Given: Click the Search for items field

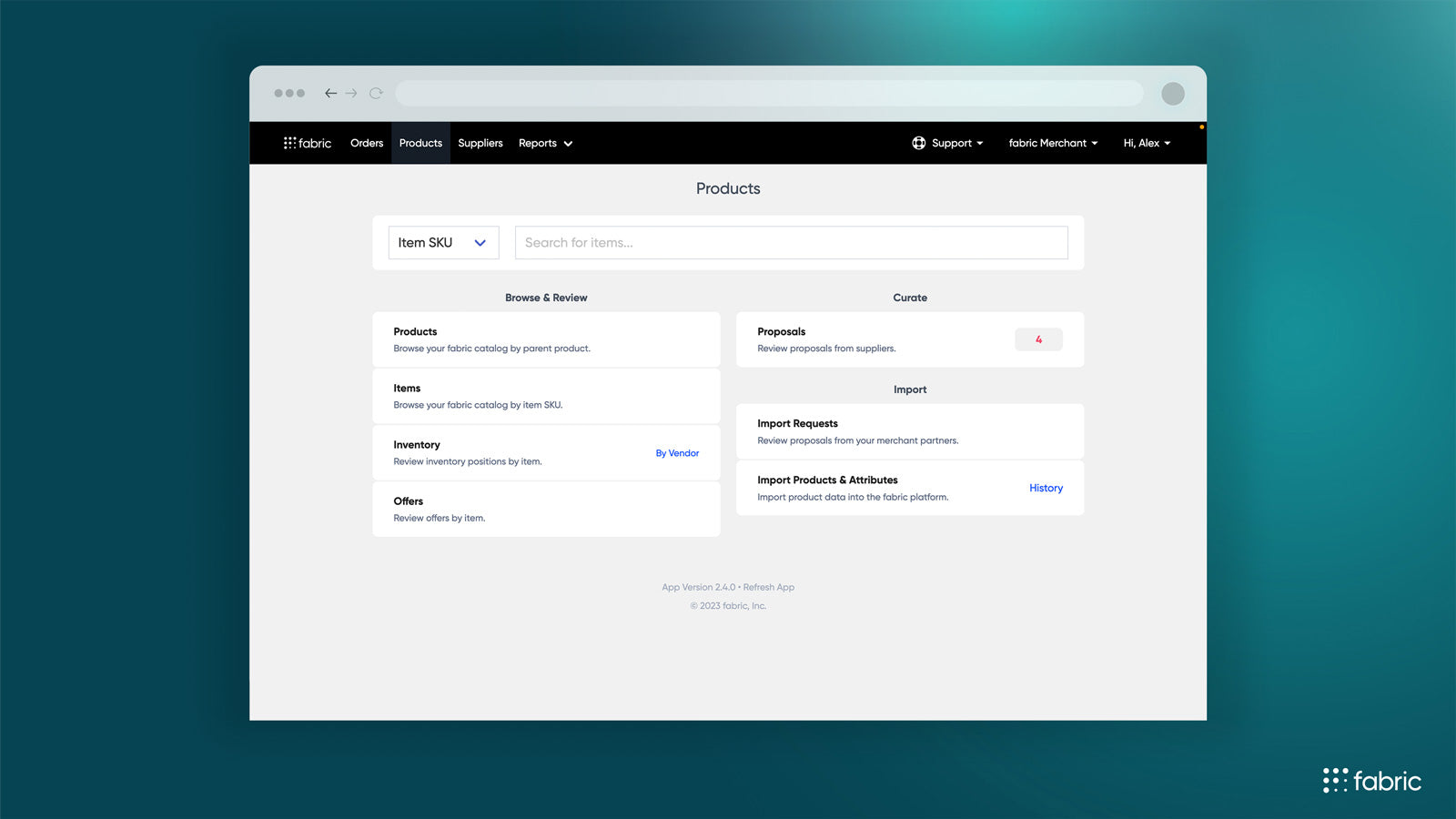Looking at the screenshot, I should pos(792,242).
